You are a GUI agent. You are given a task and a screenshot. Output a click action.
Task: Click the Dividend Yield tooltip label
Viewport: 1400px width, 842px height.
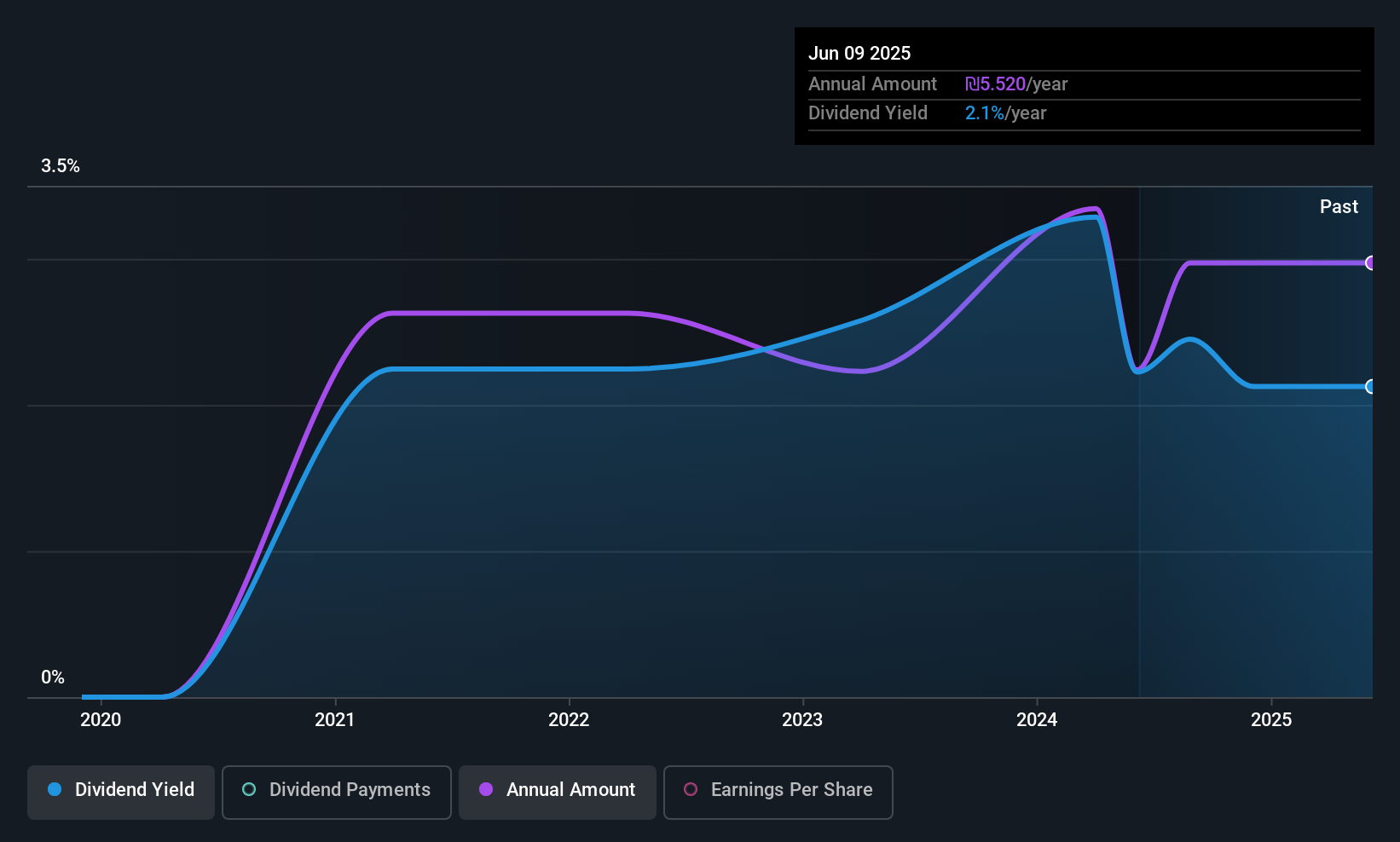(868, 113)
